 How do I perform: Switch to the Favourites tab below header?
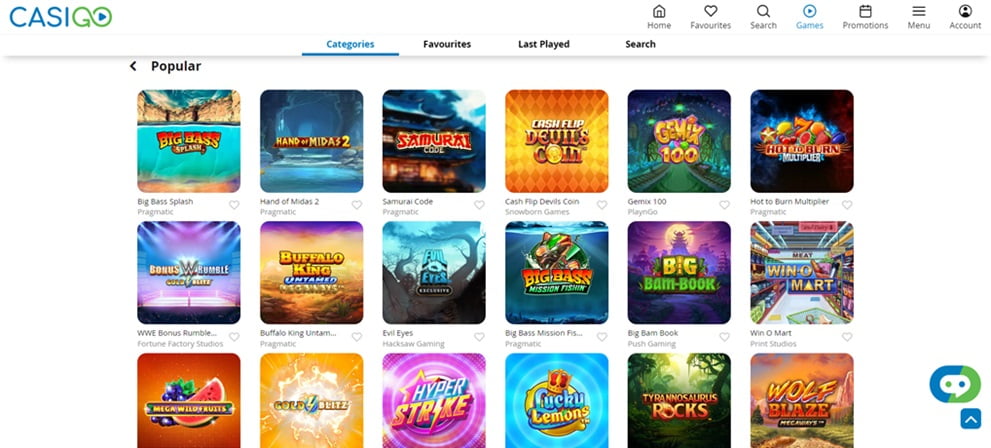447,44
